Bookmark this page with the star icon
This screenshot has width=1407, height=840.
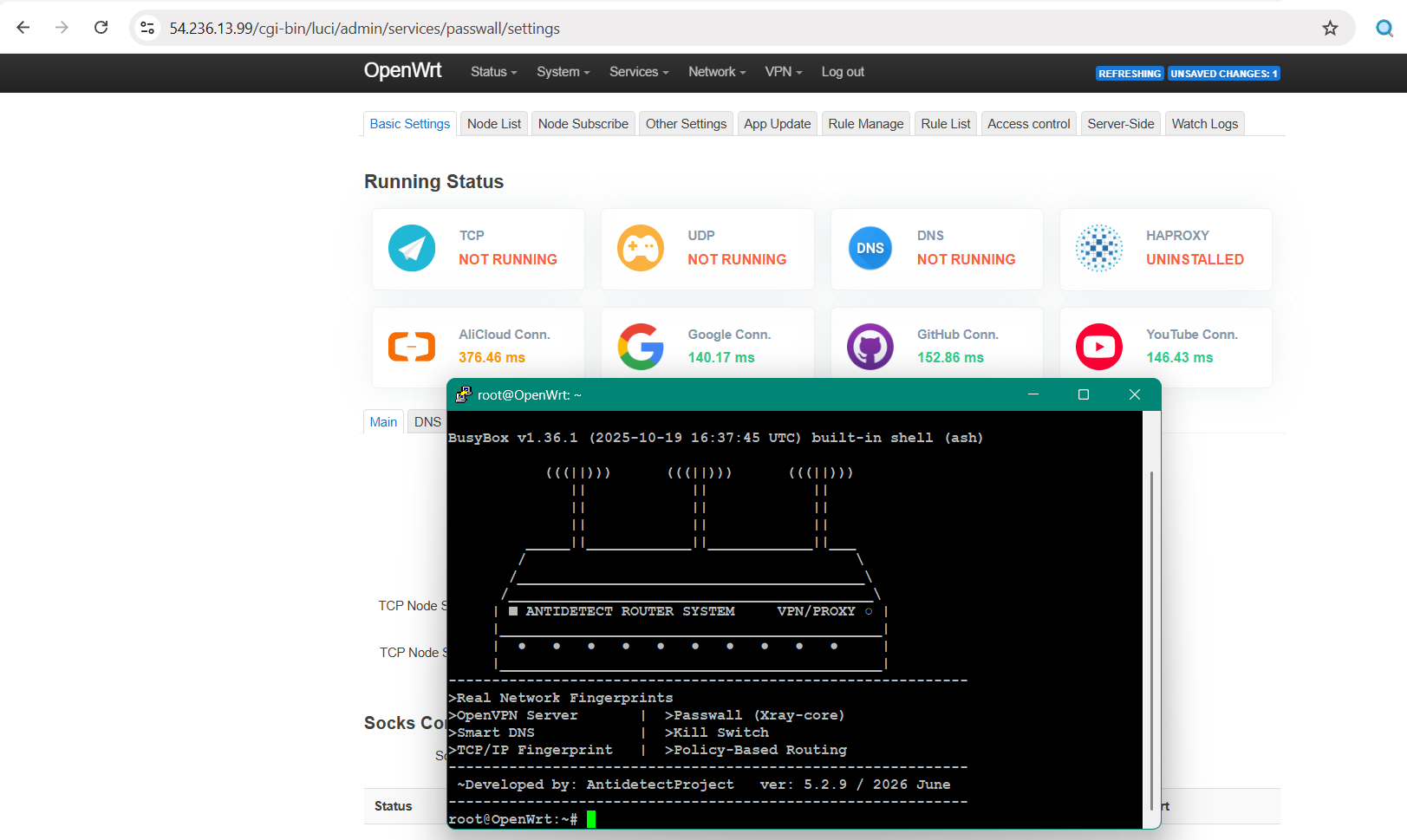[1330, 28]
